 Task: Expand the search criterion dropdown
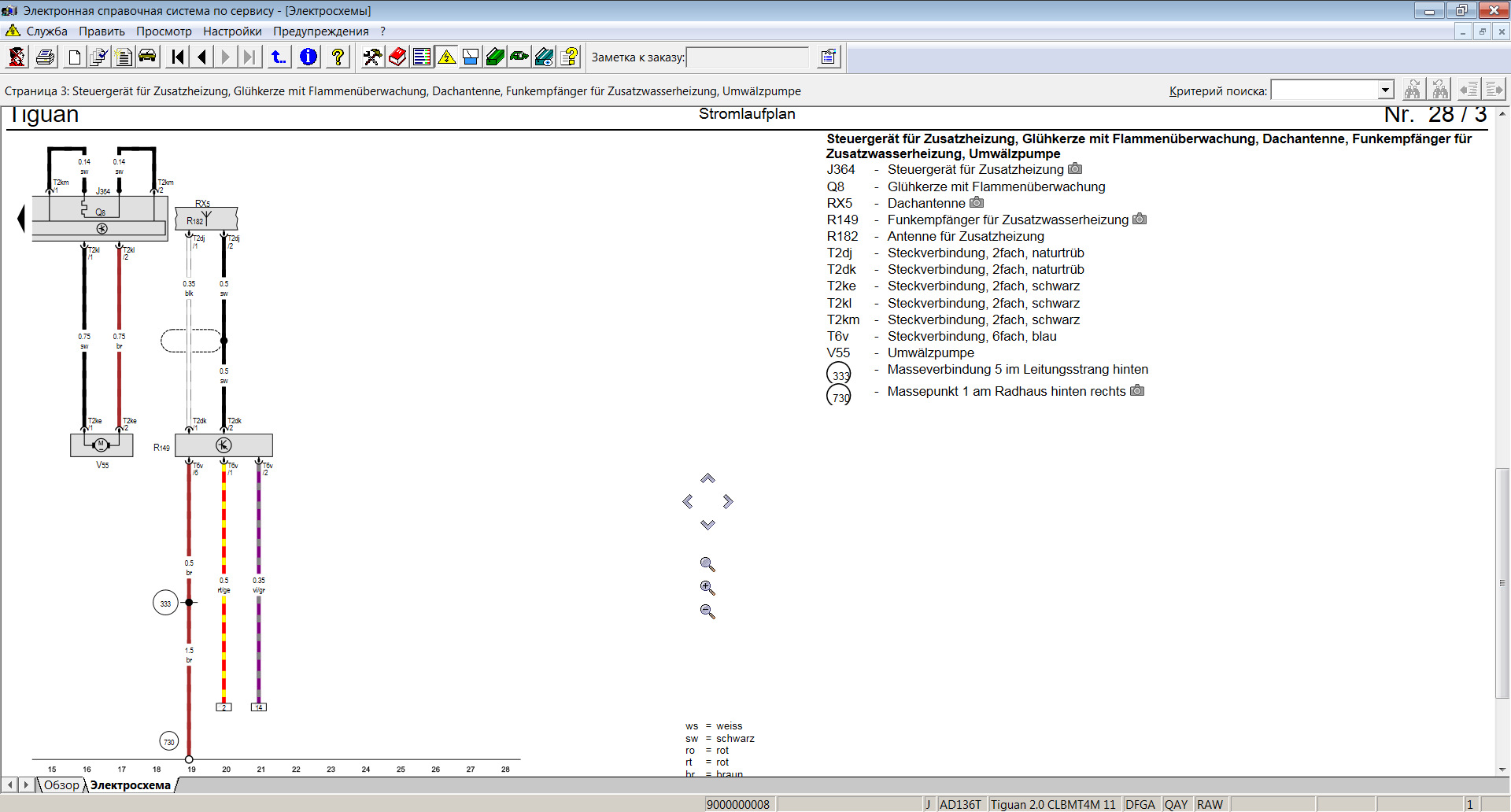pyautogui.click(x=1385, y=90)
